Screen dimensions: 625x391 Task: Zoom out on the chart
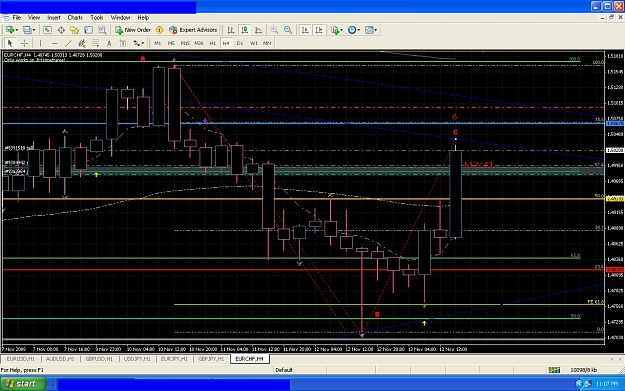point(288,30)
